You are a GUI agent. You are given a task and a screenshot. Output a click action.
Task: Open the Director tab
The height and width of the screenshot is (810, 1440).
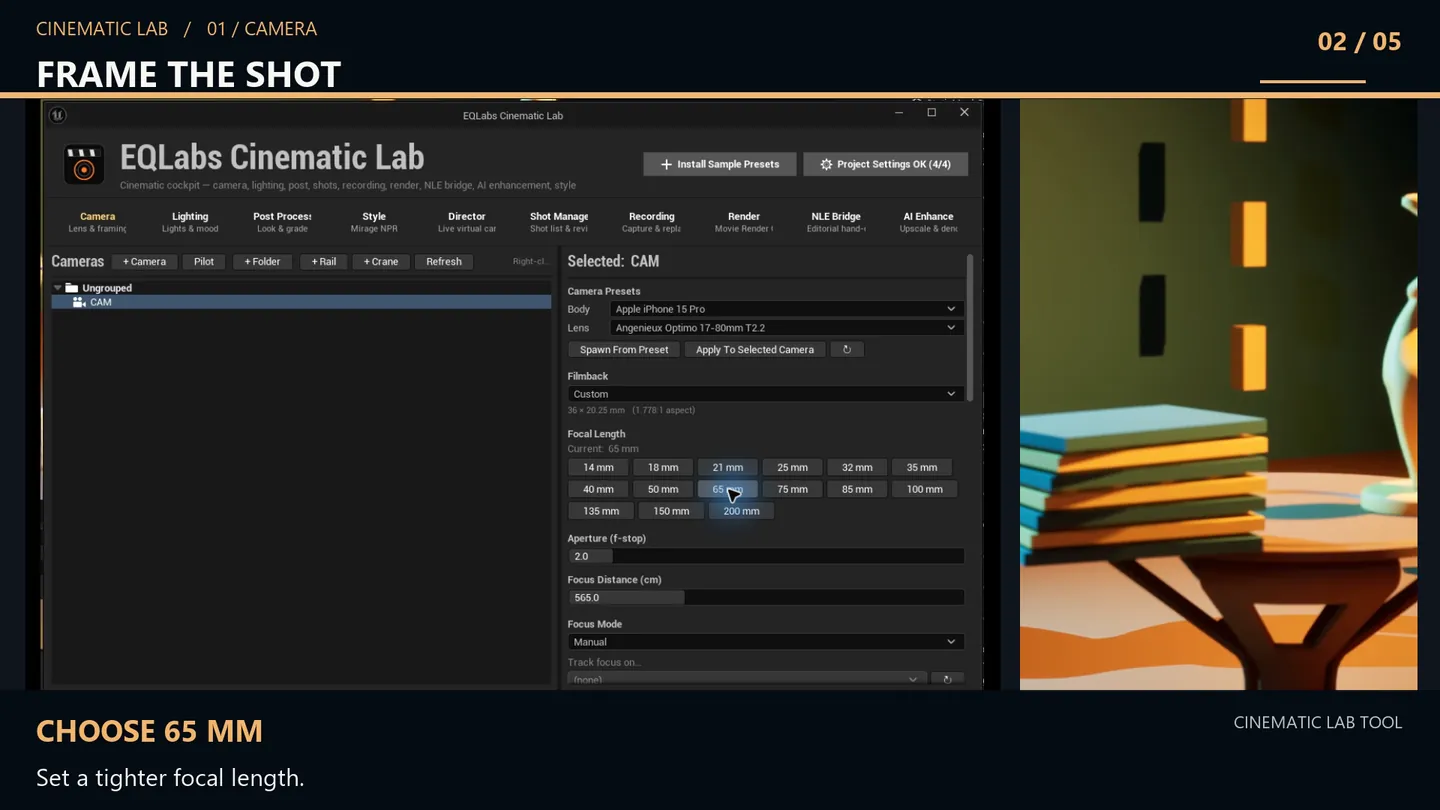(x=467, y=222)
